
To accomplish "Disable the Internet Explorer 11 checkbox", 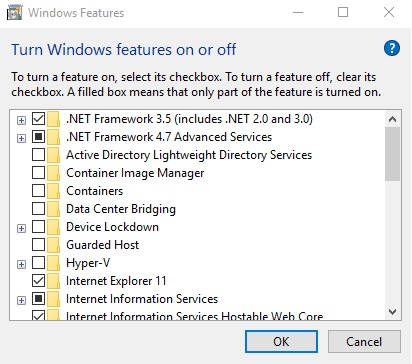I will coord(38,281).
